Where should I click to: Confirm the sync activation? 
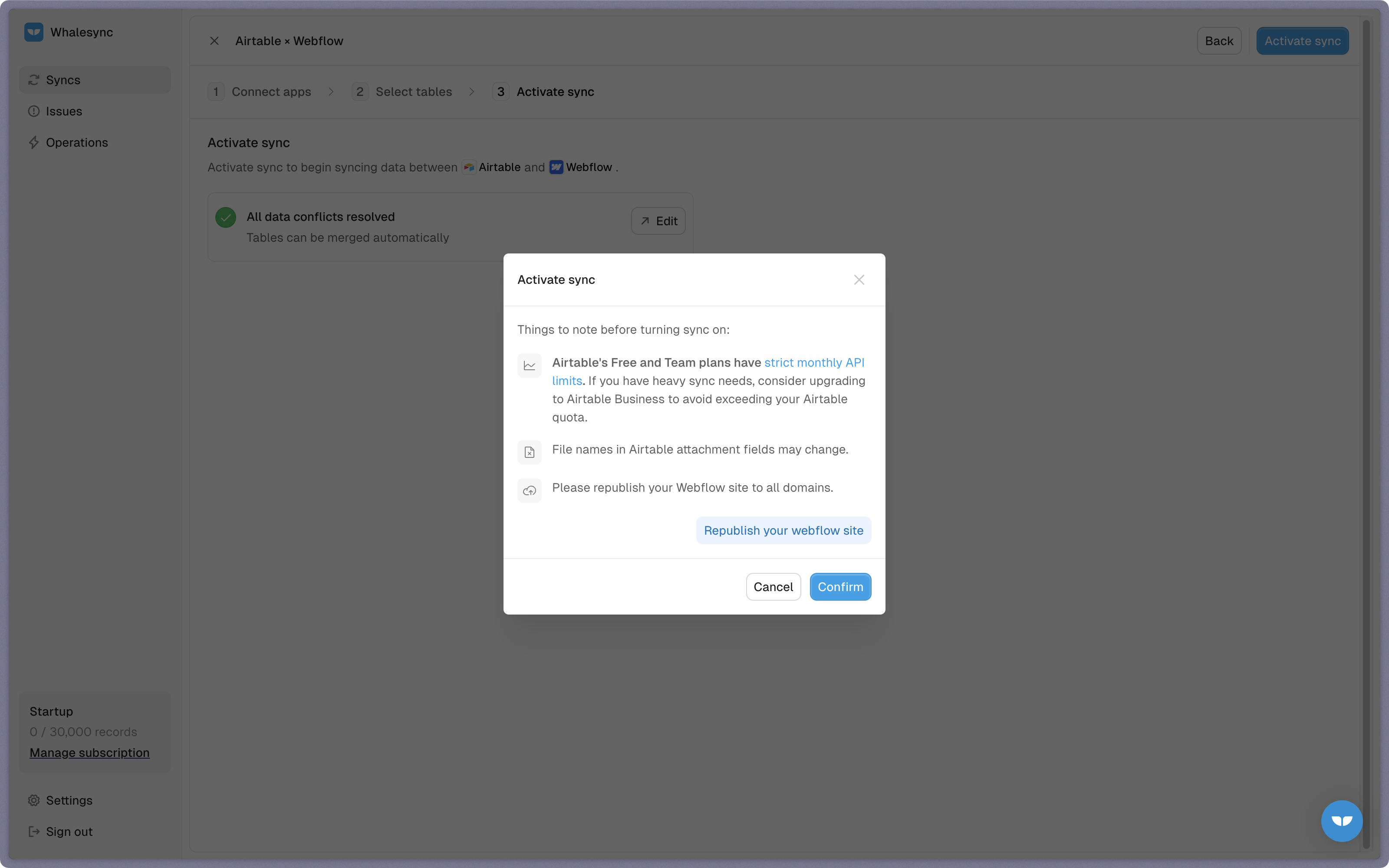point(840,587)
